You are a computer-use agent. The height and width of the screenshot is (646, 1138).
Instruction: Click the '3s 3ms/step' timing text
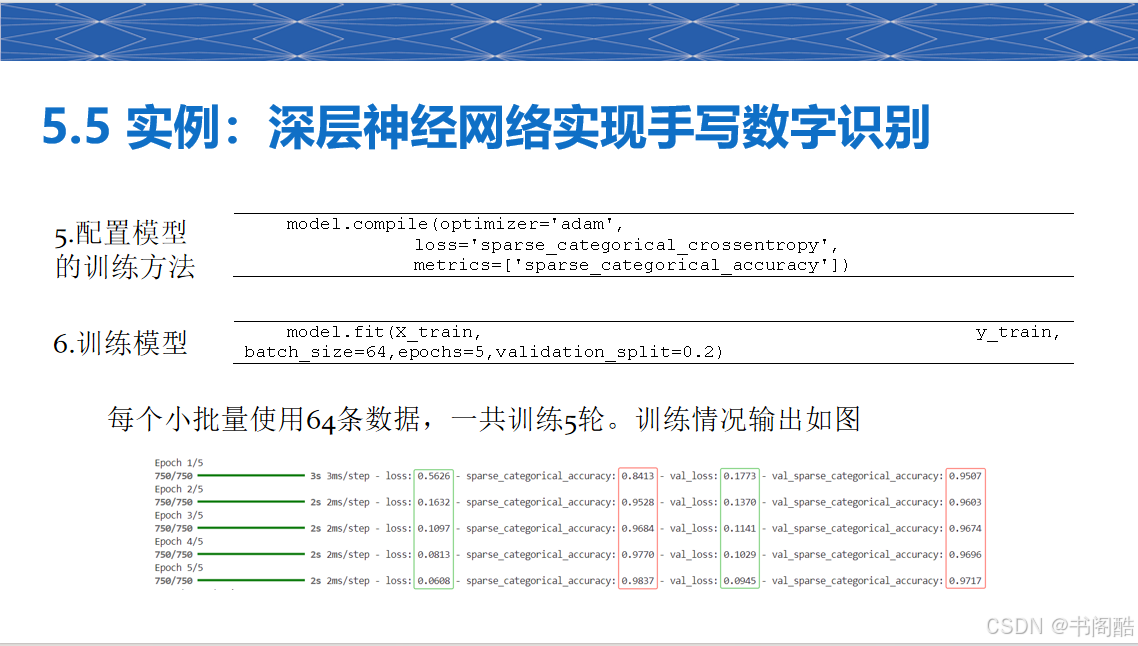pyautogui.click(x=340, y=476)
